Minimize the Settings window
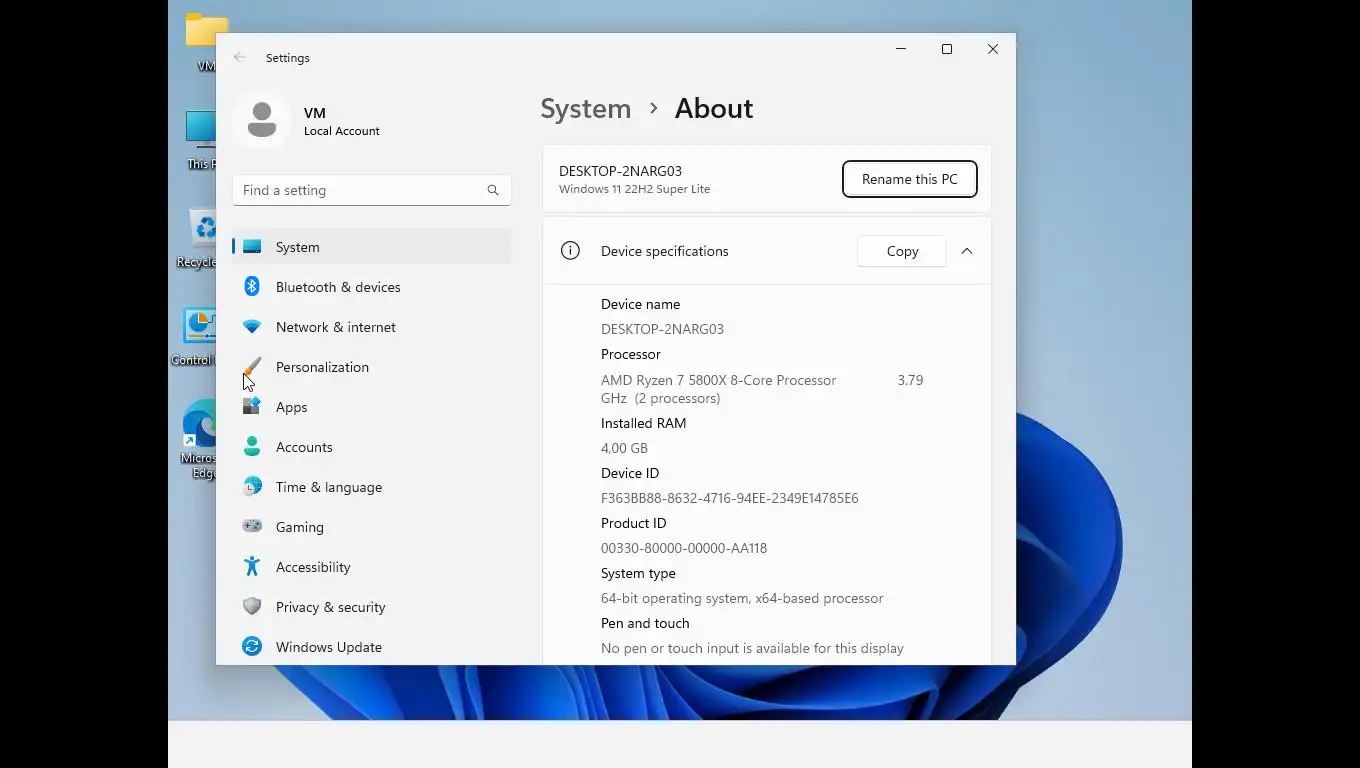The height and width of the screenshot is (768, 1360). click(x=901, y=49)
